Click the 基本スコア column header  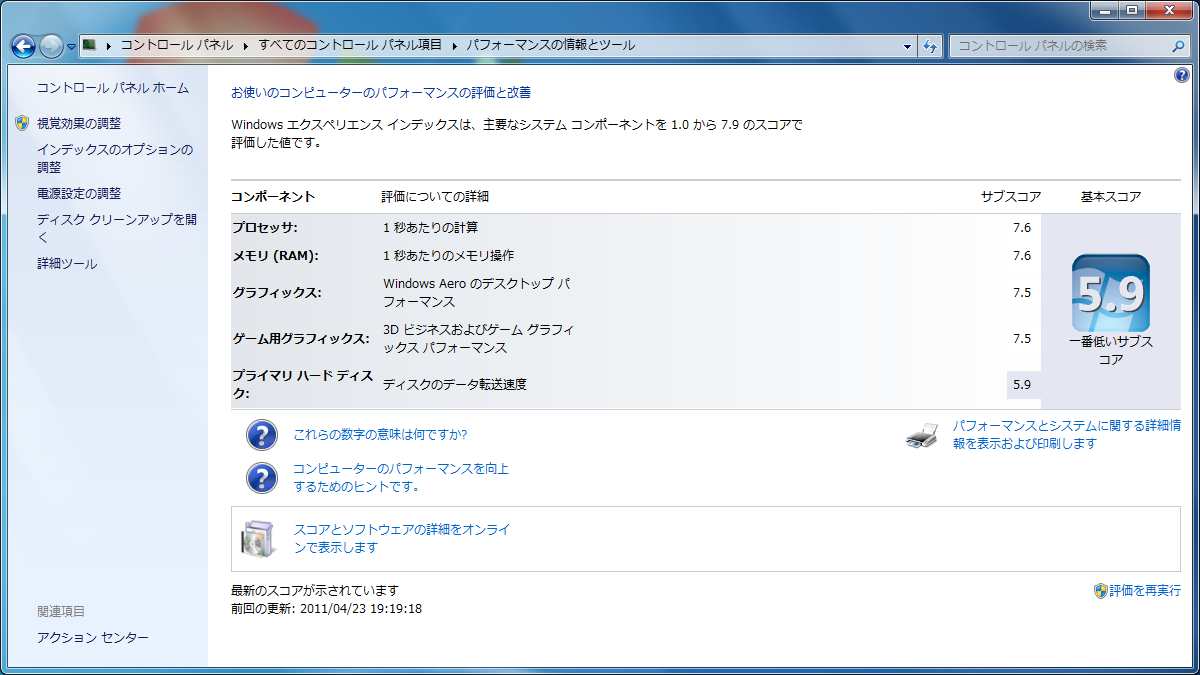[x=1111, y=196]
